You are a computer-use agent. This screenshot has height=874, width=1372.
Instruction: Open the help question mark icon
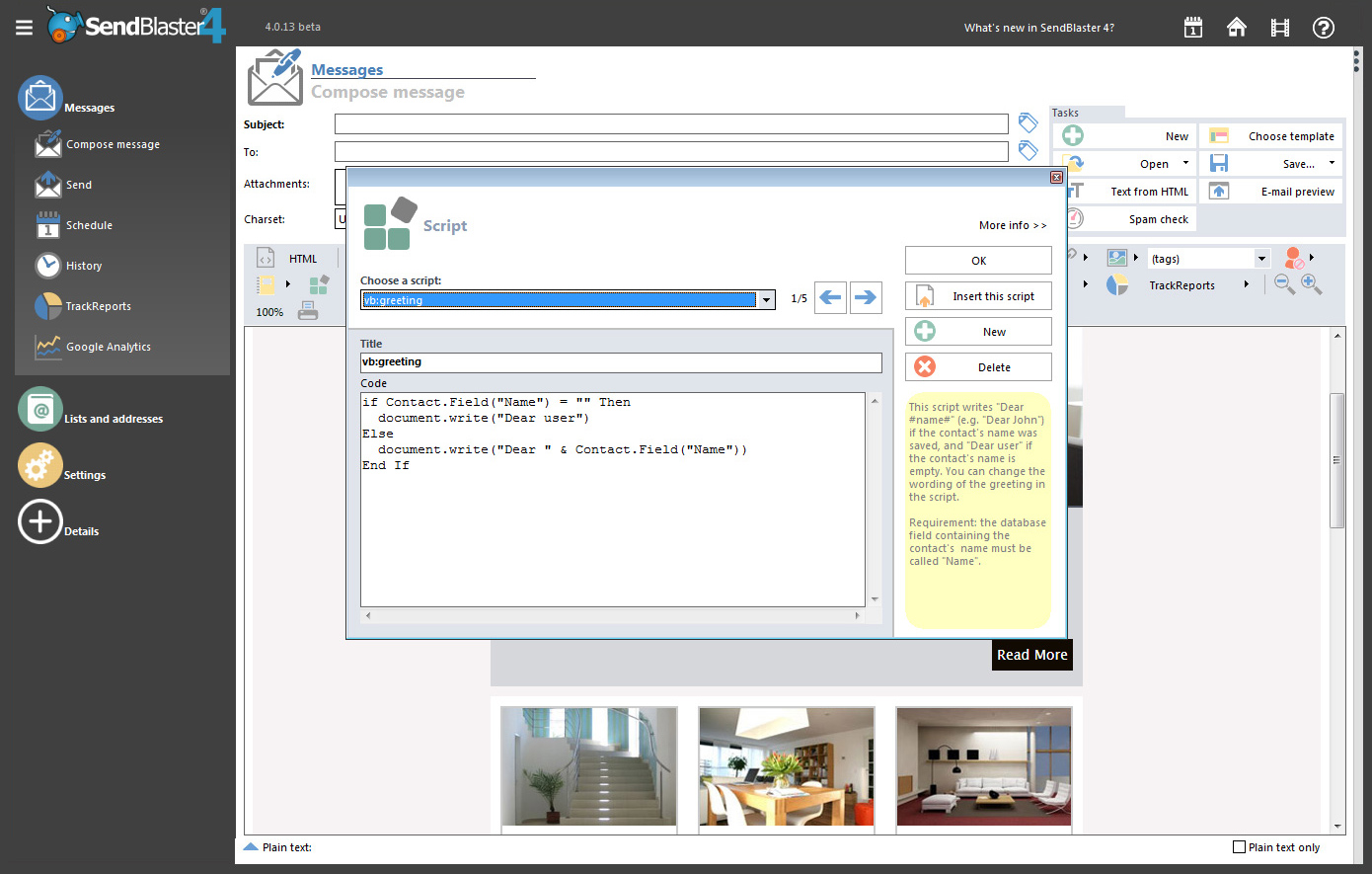(x=1324, y=28)
